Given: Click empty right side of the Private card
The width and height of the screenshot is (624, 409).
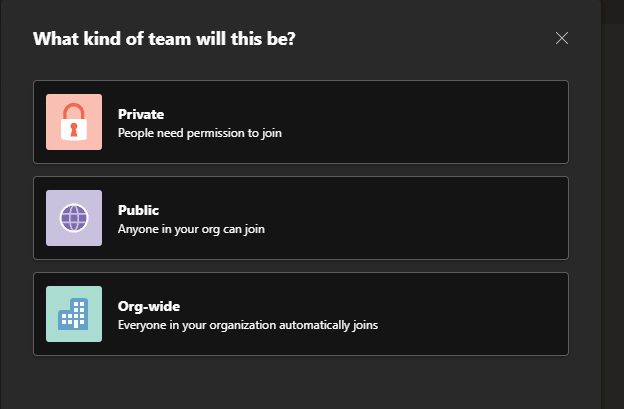Looking at the screenshot, I should click(470, 122).
